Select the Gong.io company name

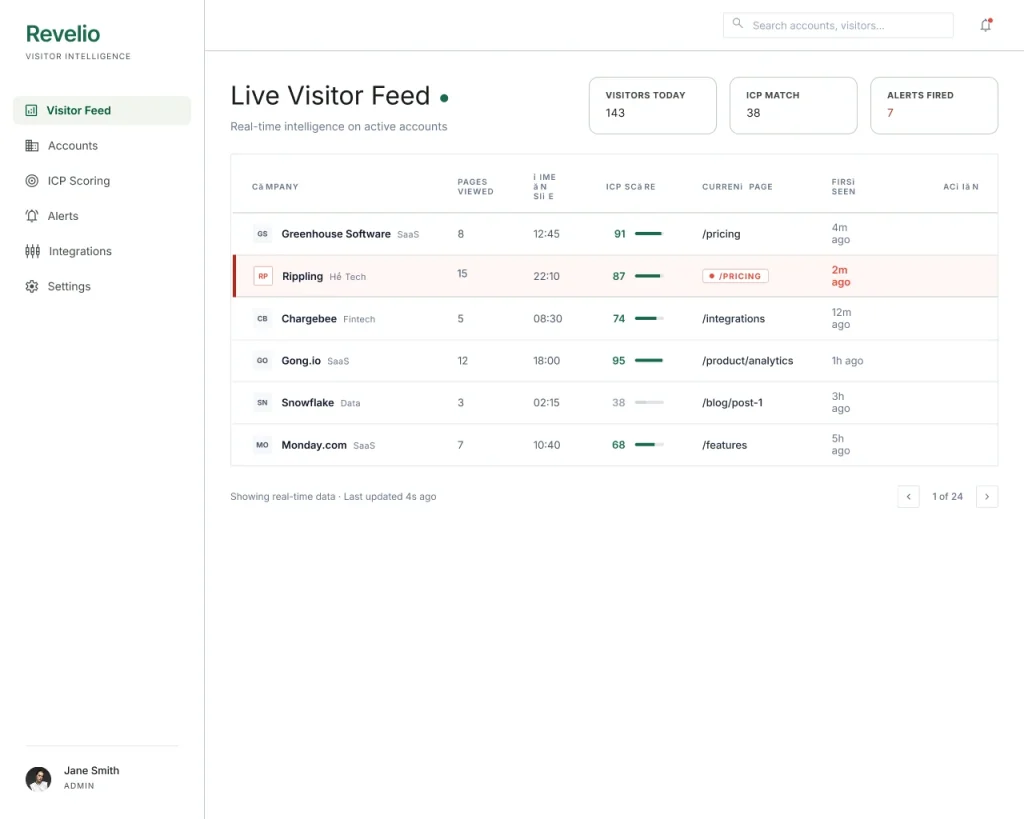click(x=301, y=361)
